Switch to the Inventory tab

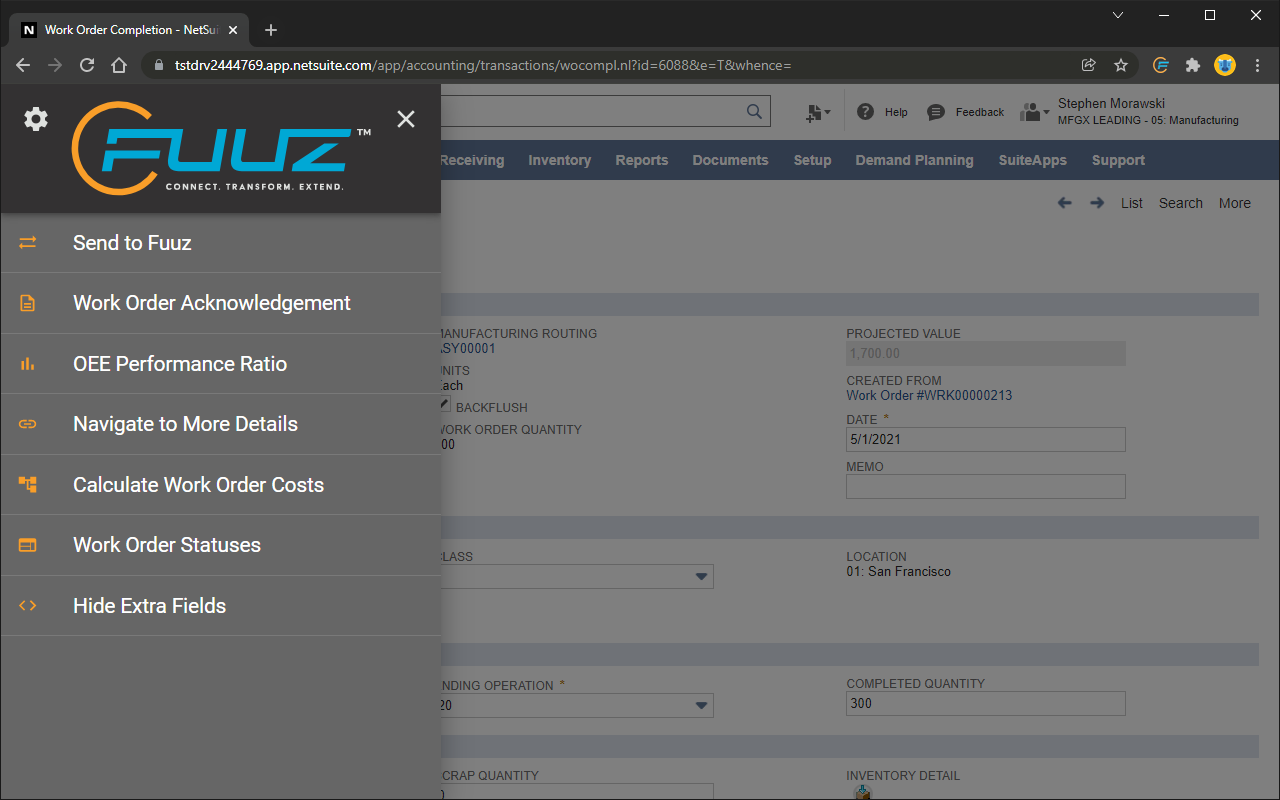coord(559,160)
